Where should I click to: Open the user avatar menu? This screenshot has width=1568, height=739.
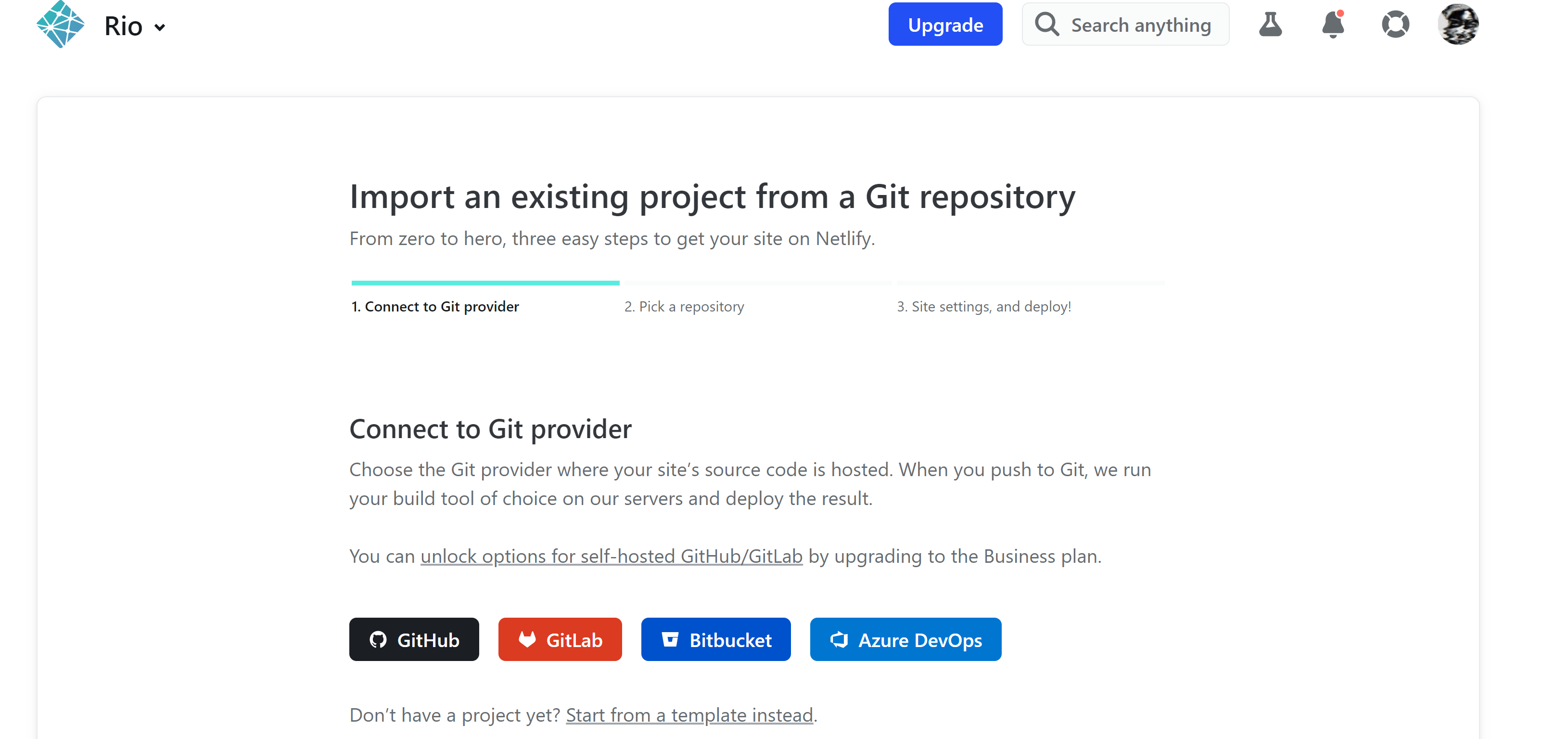pyautogui.click(x=1458, y=25)
